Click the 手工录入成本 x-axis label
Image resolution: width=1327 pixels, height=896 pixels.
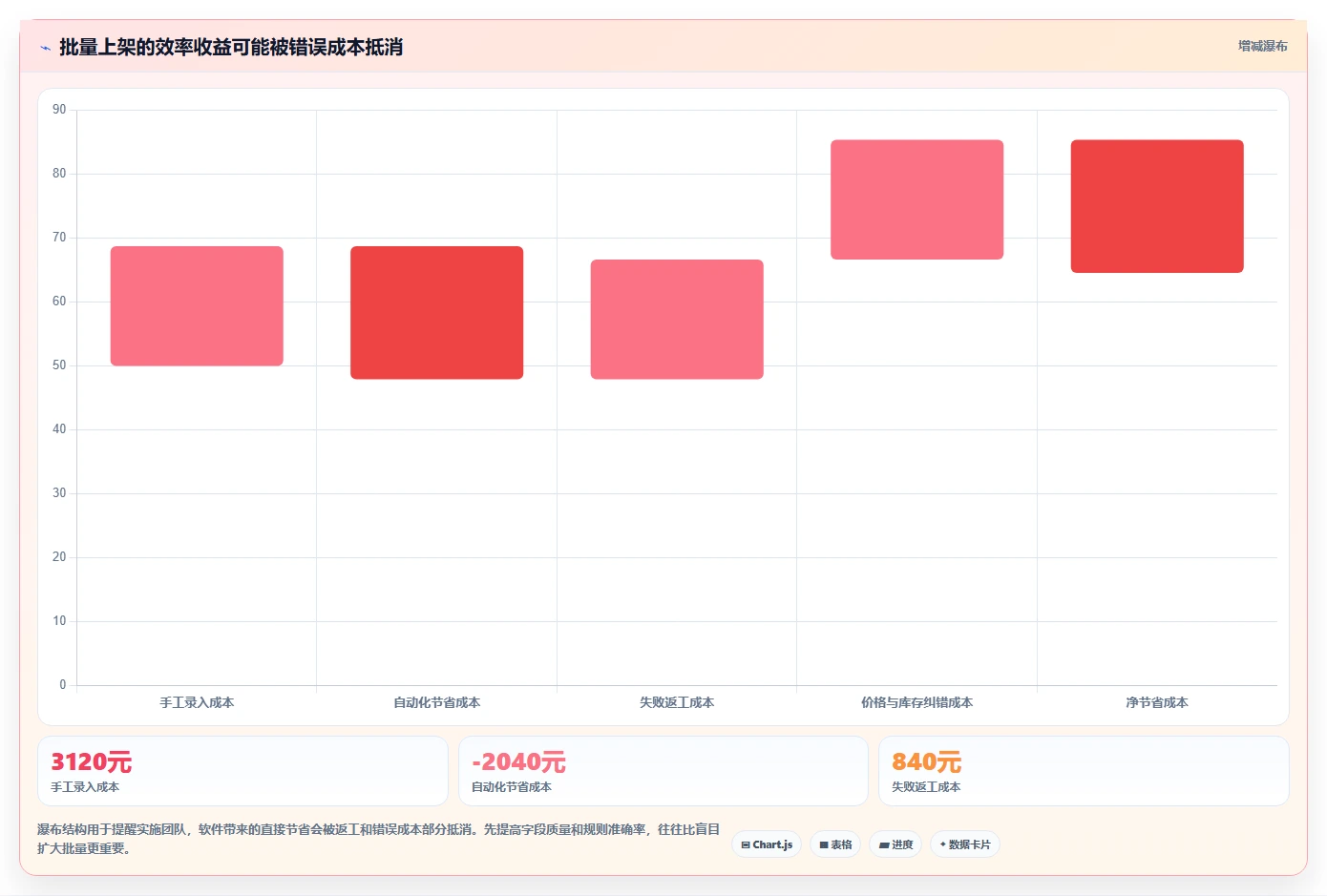pos(197,702)
